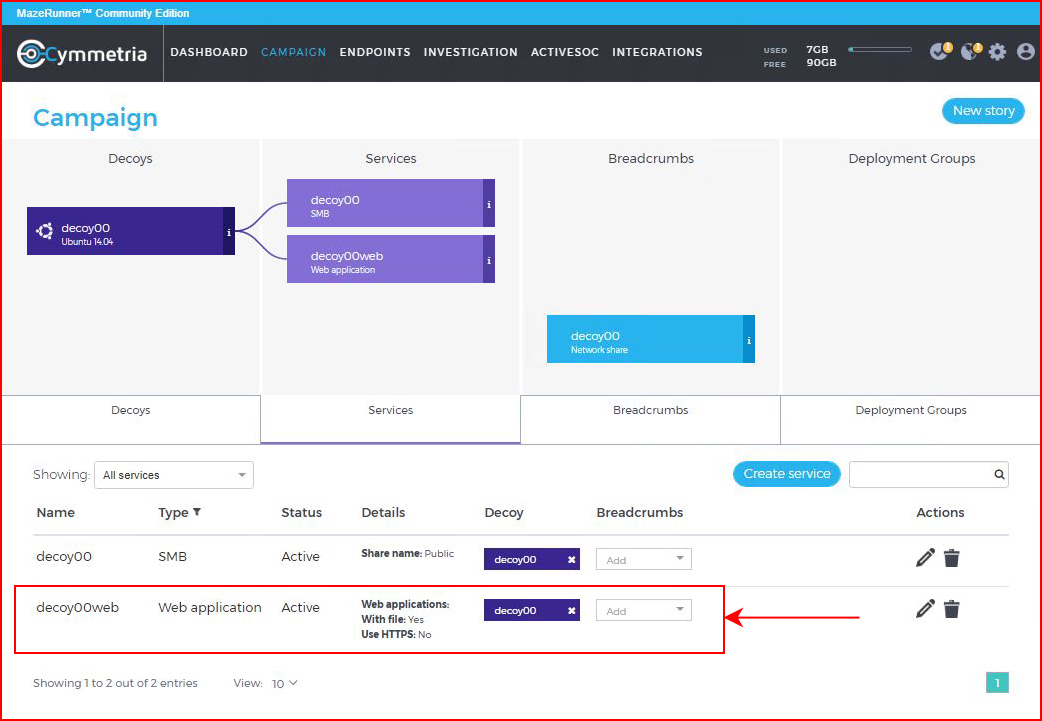The height and width of the screenshot is (721, 1042).
Task: Open the View 10 entries dropdown
Action: pyautogui.click(x=284, y=683)
